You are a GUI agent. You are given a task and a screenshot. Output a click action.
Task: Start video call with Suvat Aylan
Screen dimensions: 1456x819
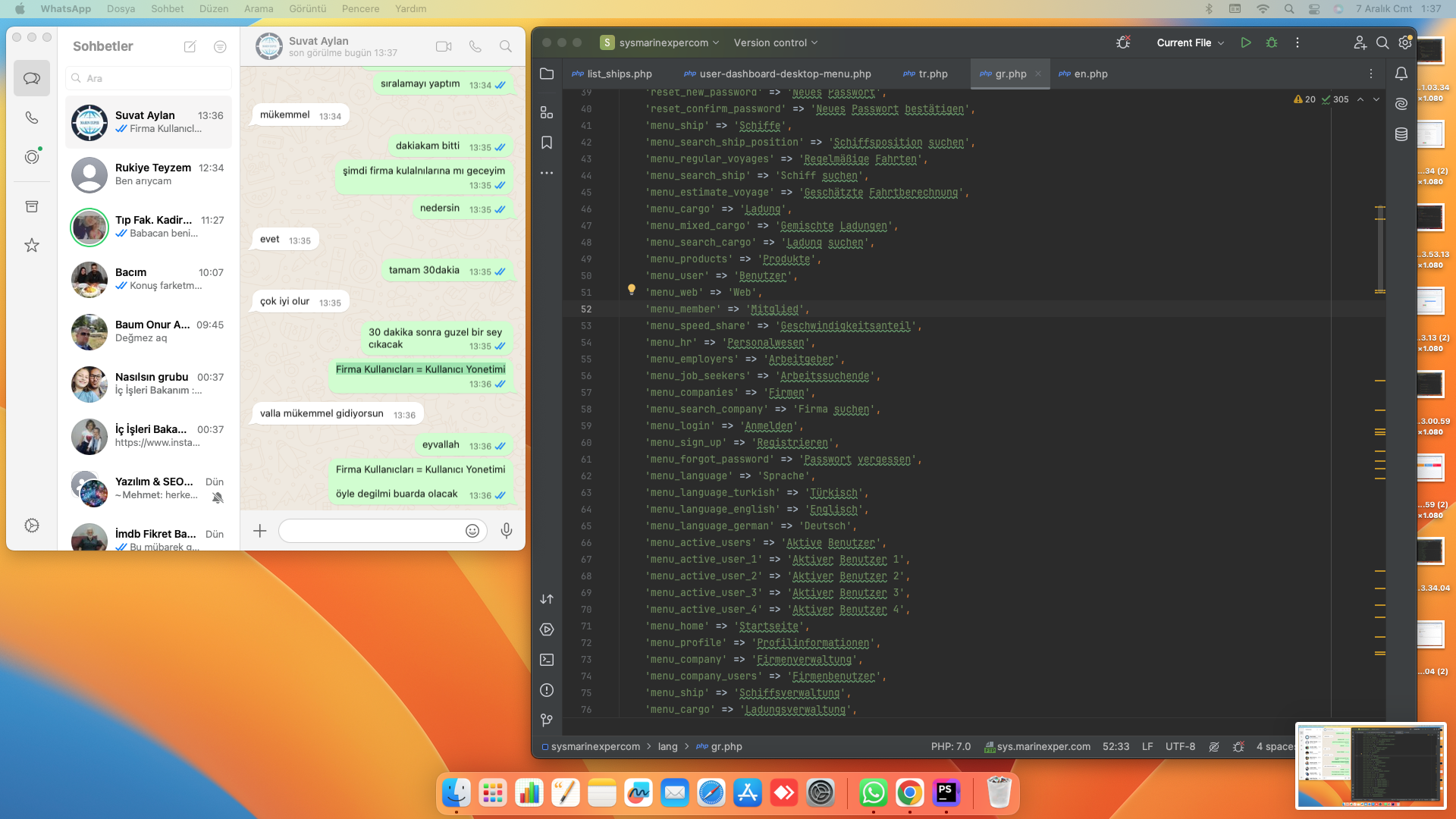444,46
